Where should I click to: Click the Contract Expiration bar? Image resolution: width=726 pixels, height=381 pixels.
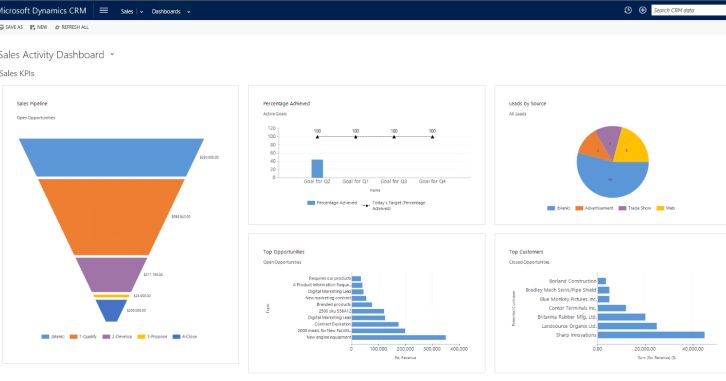(x=375, y=325)
